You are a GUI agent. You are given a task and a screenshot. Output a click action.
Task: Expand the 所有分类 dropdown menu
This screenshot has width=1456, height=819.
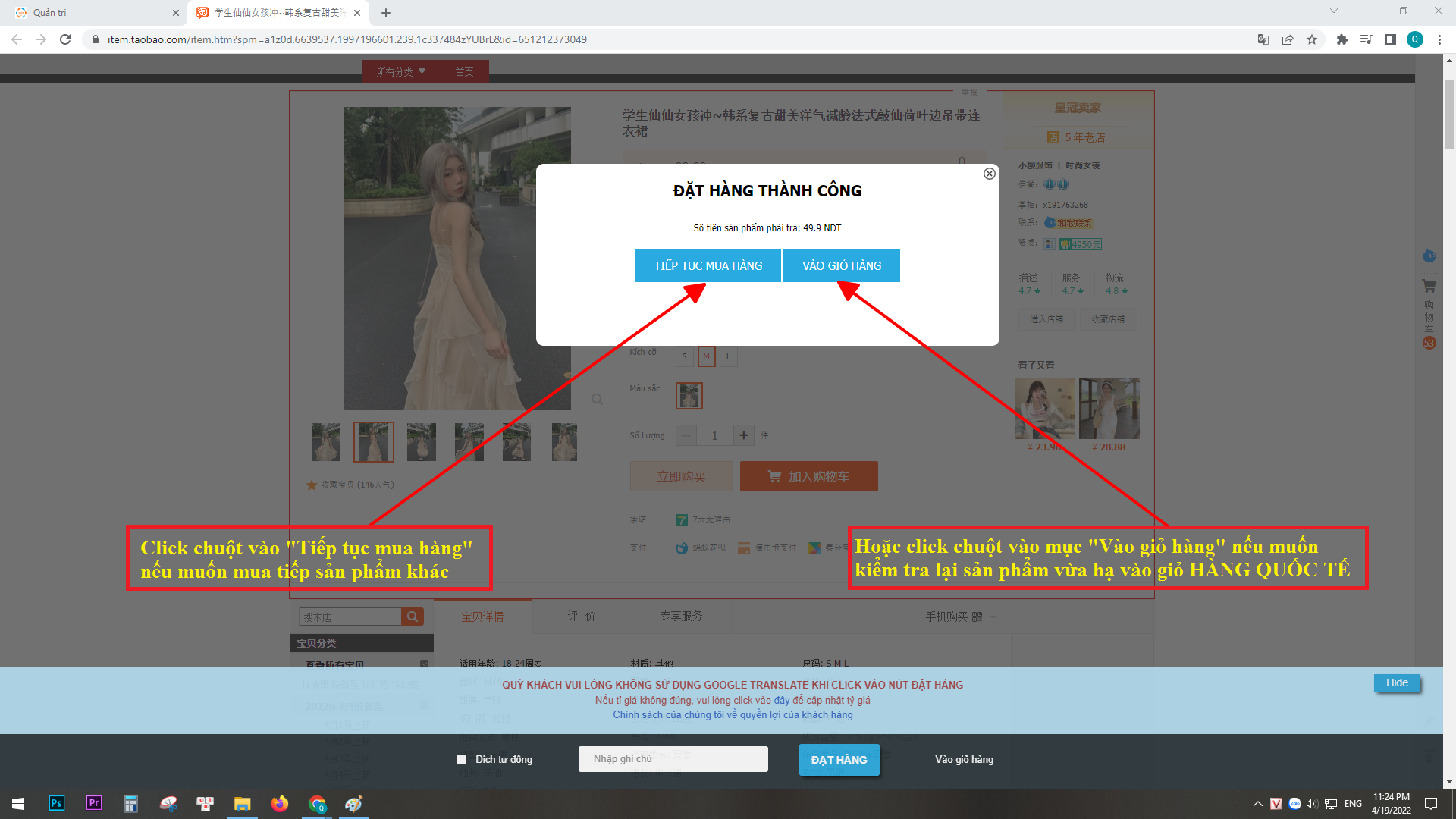[401, 71]
